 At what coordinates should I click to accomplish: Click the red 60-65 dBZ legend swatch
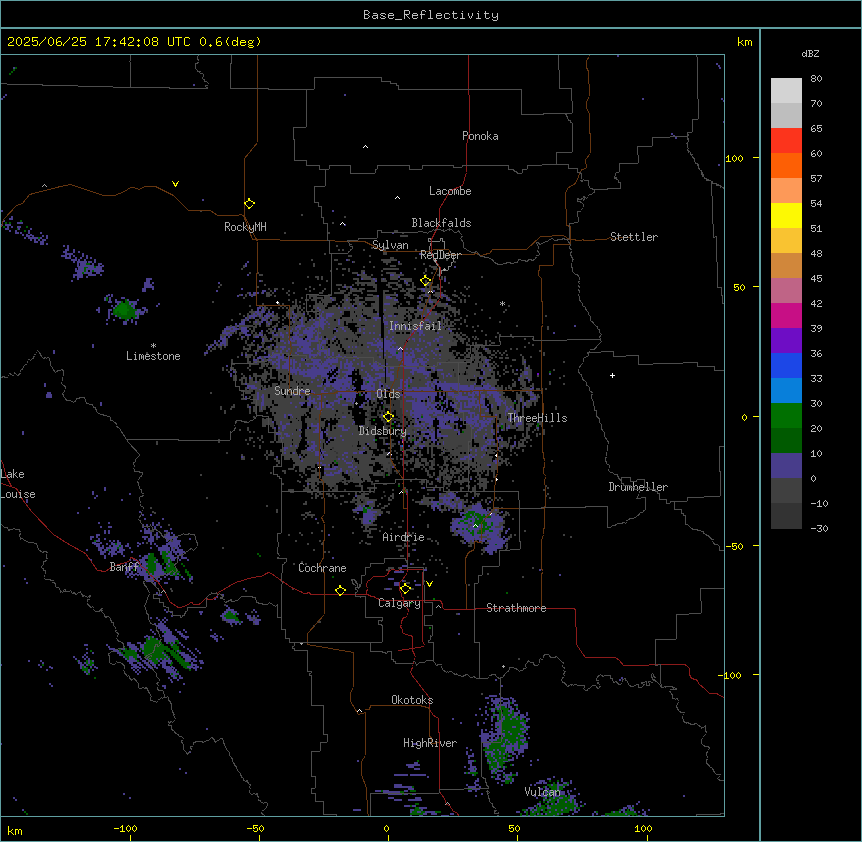pyautogui.click(x=786, y=141)
